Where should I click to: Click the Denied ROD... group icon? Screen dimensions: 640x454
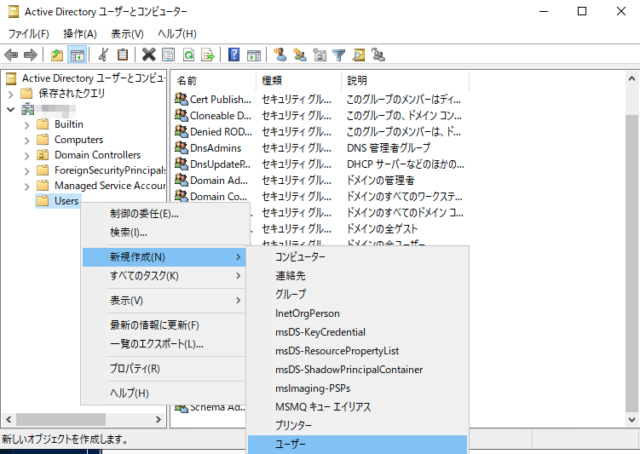pos(181,131)
